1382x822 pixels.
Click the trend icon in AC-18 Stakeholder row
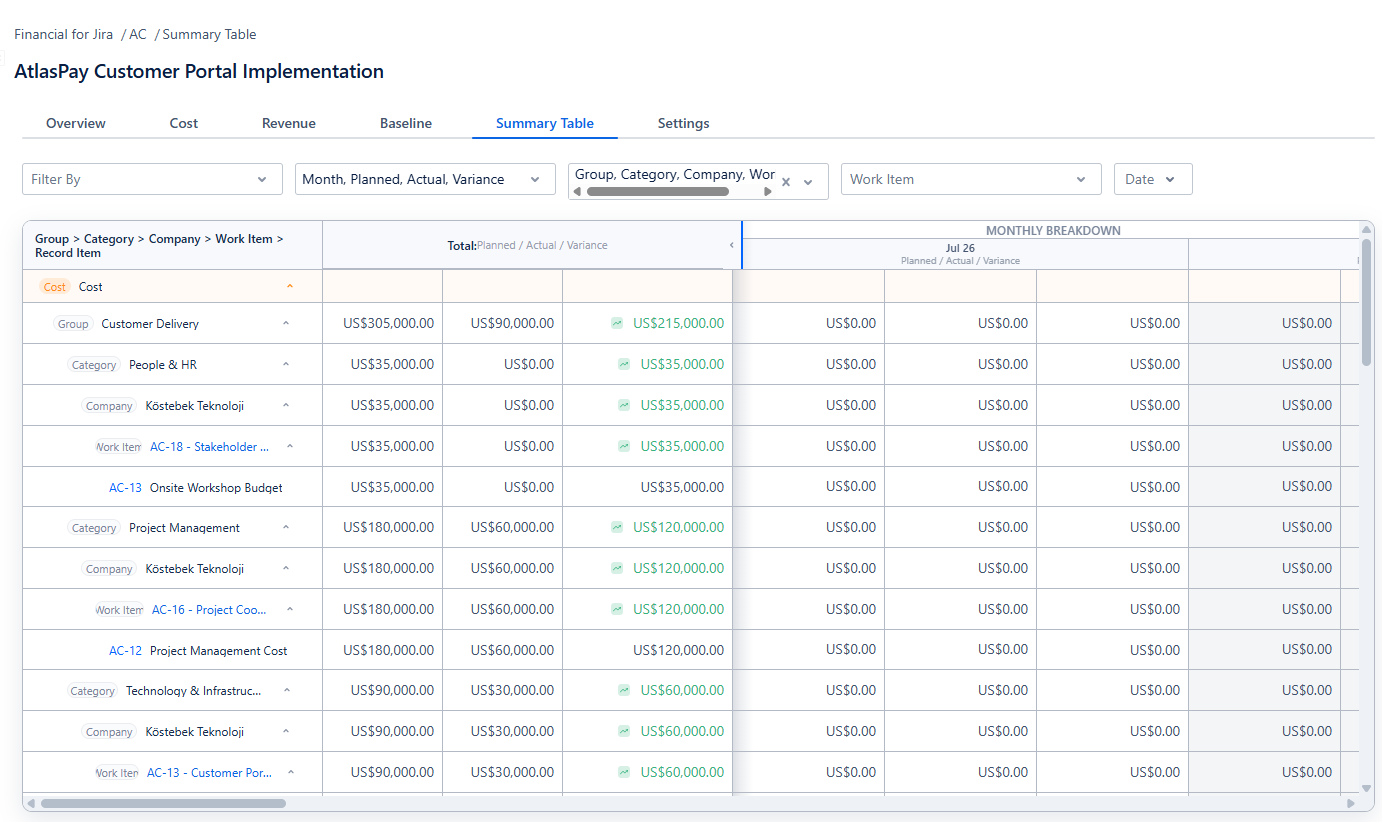coord(624,446)
